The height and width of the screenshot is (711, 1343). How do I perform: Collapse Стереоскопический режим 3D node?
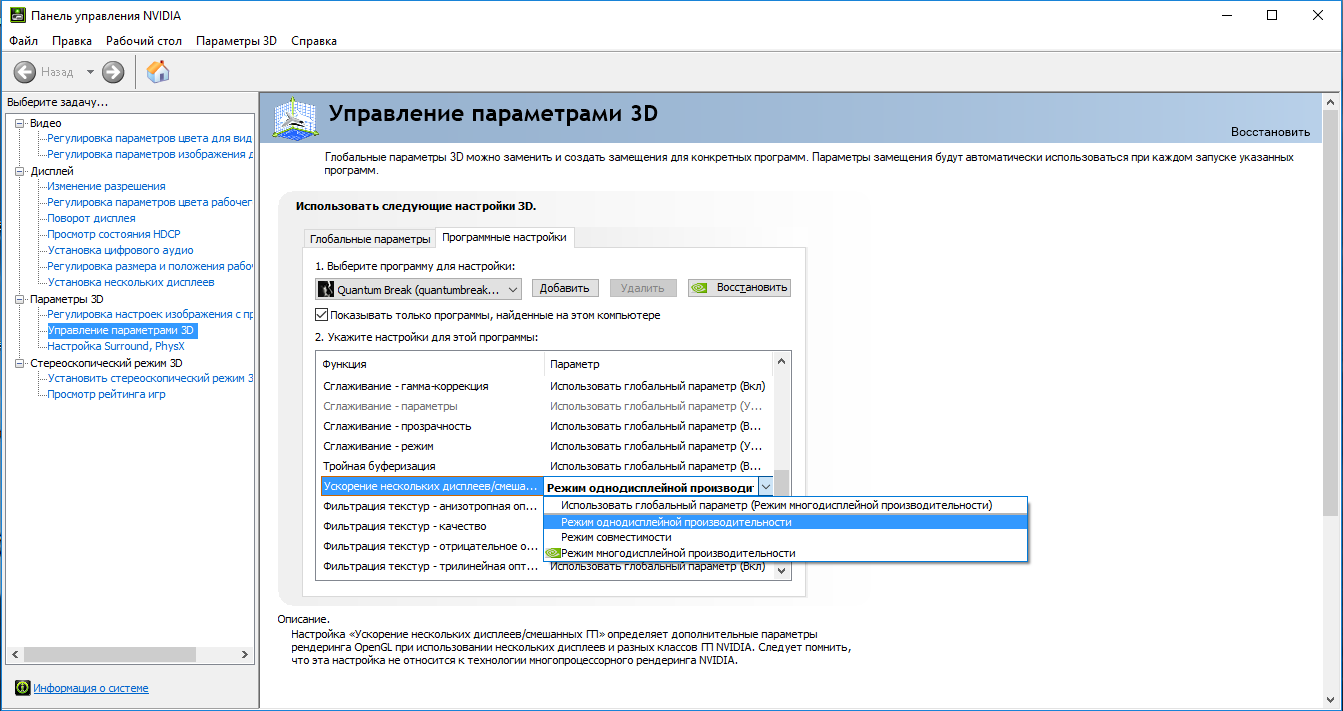point(20,363)
